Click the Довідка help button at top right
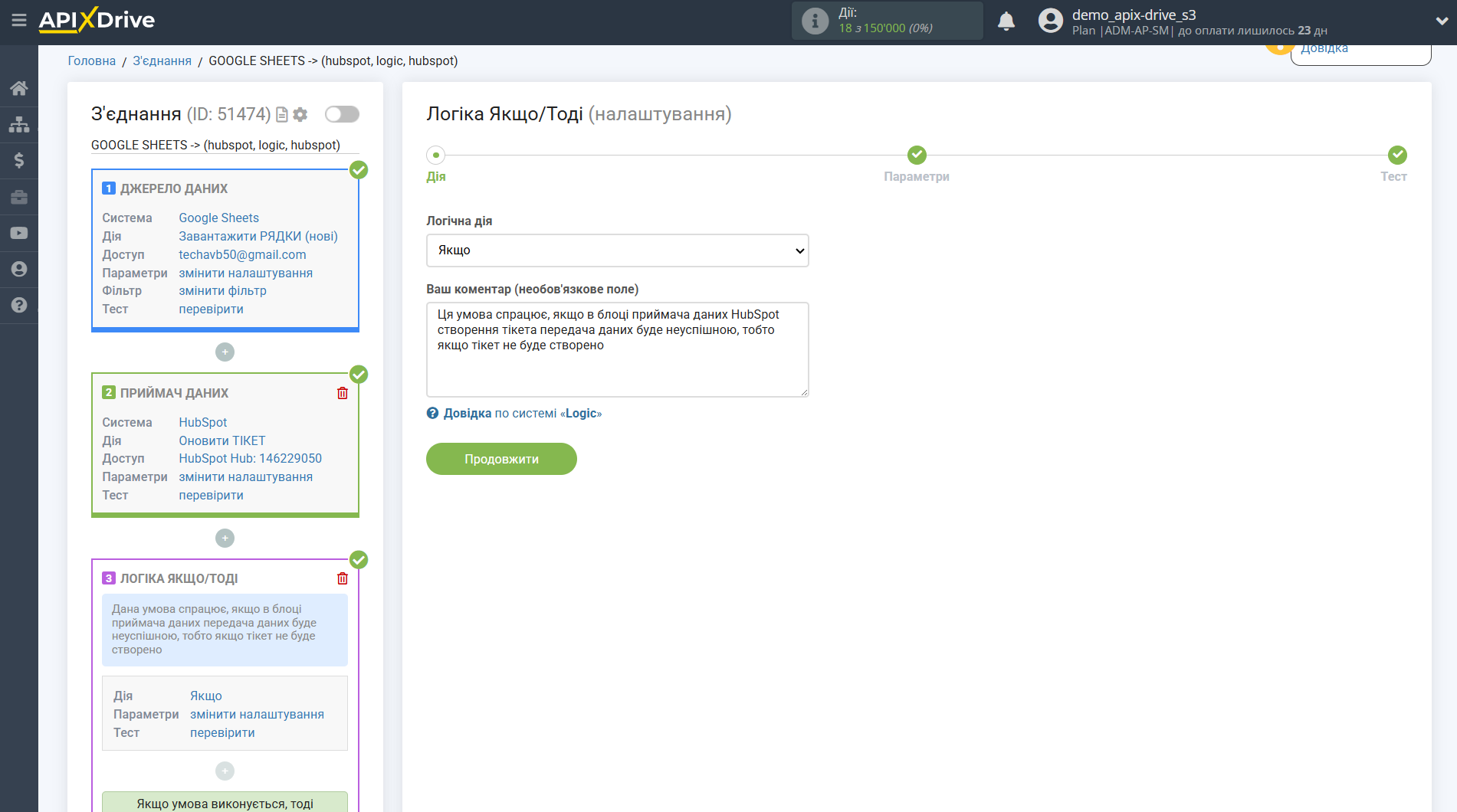The width and height of the screenshot is (1457, 812). (1360, 52)
